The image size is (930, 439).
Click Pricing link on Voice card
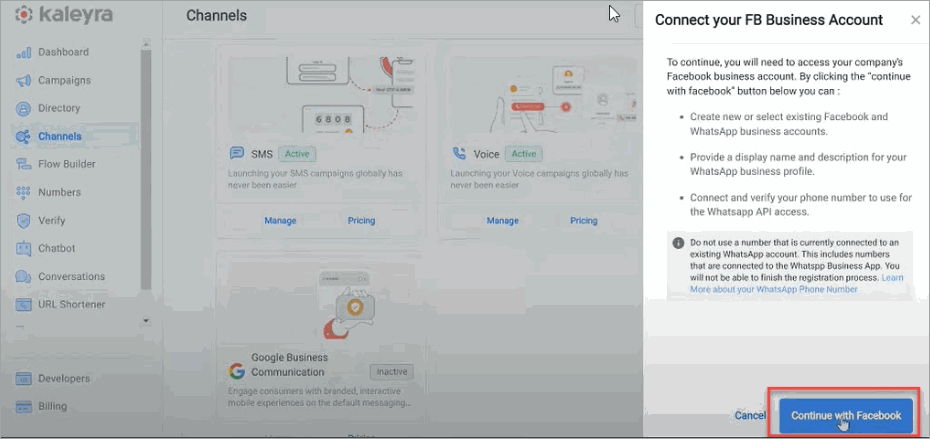584,221
